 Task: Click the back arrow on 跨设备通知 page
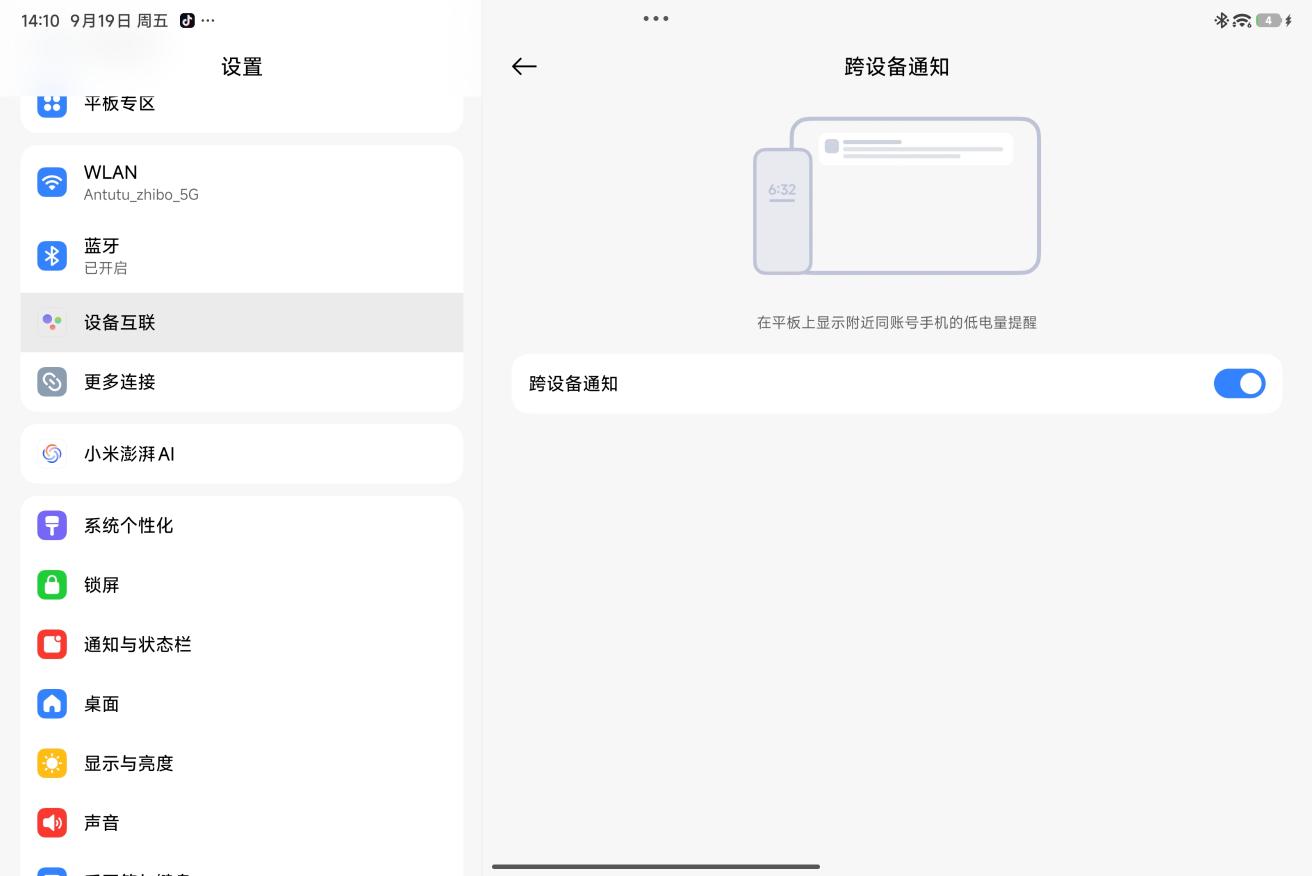coord(524,66)
